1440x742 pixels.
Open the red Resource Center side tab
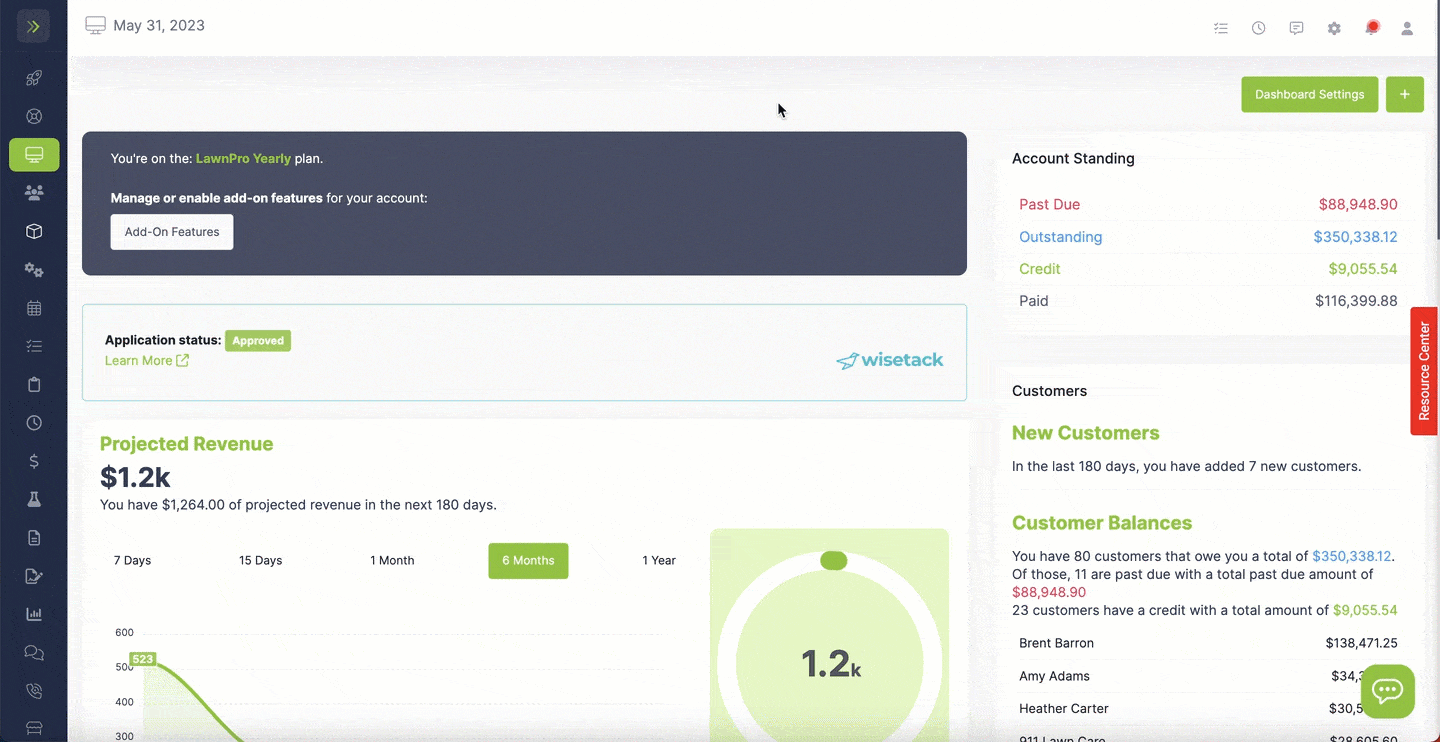(x=1424, y=371)
